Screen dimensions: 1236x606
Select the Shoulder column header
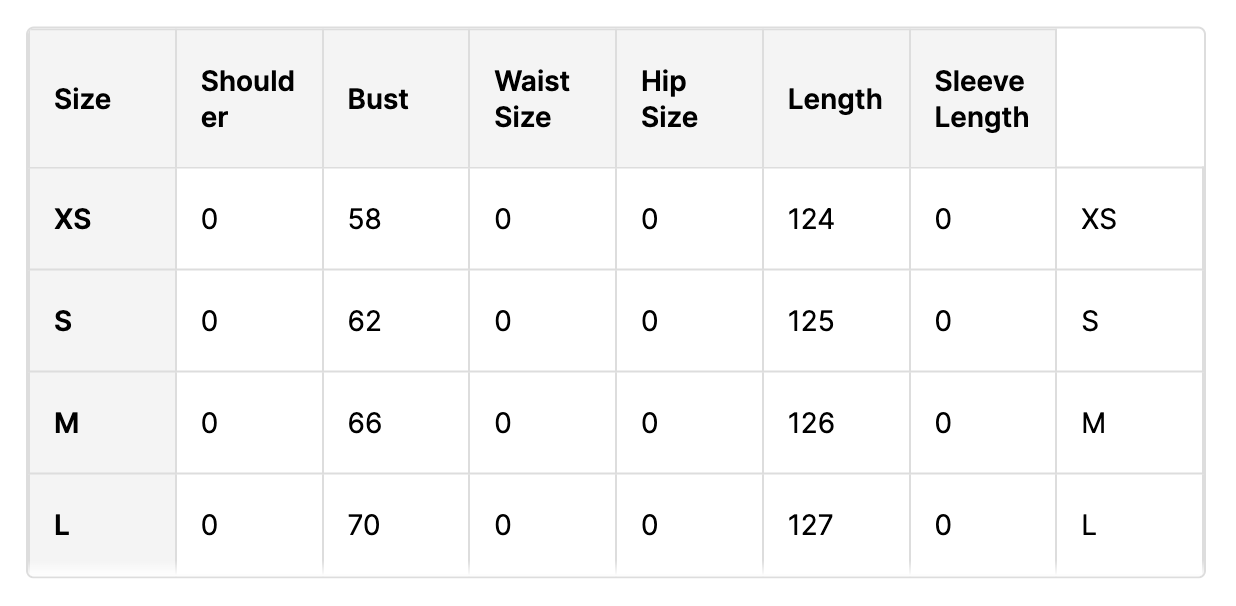(x=248, y=99)
